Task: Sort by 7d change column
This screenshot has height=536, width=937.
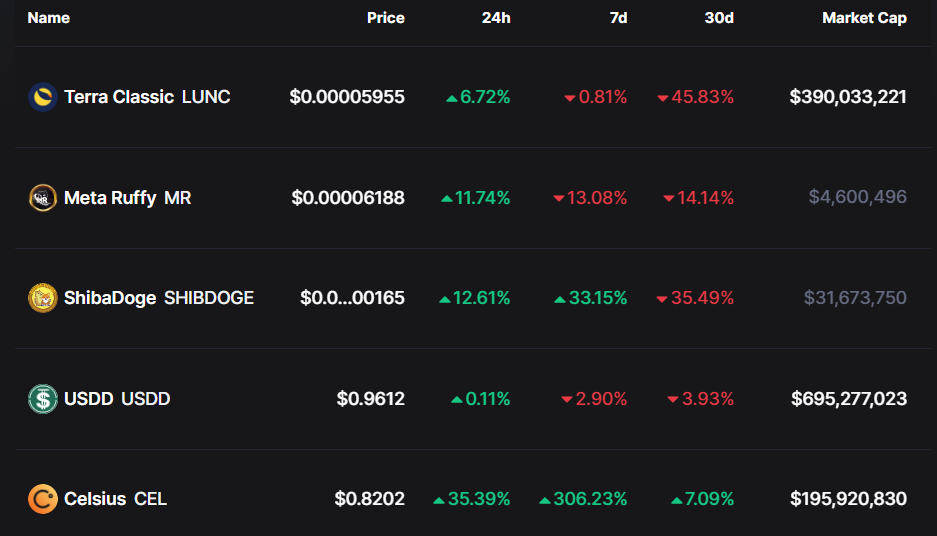Action: (x=618, y=18)
